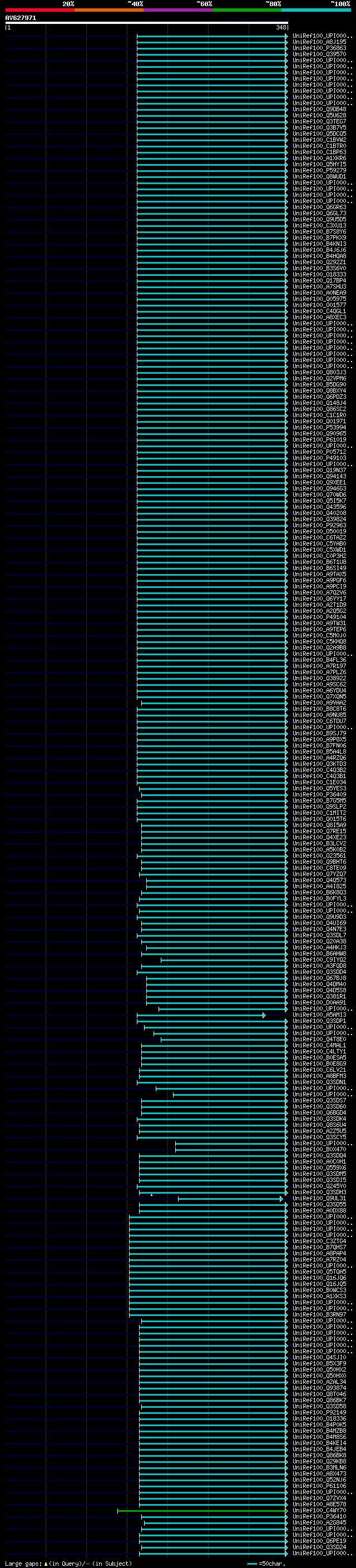Click the red 20% identity legend segment
The height and width of the screenshot is (1568, 356).
(39, 10)
